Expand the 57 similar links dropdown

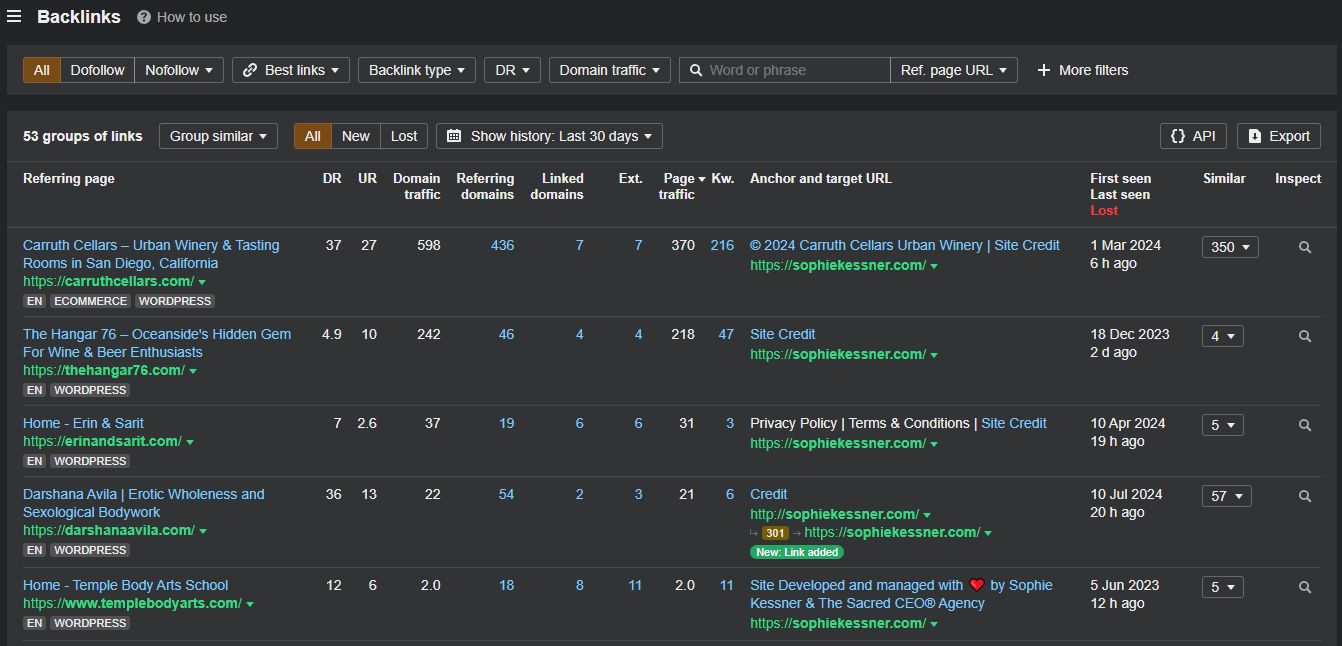[x=1226, y=496]
